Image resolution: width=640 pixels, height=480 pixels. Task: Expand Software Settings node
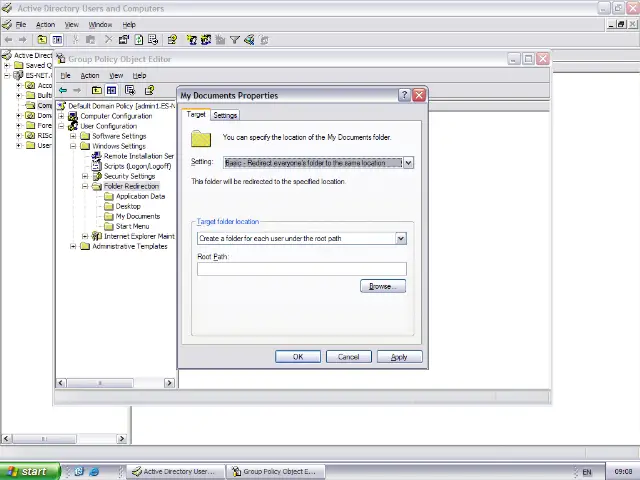73,136
